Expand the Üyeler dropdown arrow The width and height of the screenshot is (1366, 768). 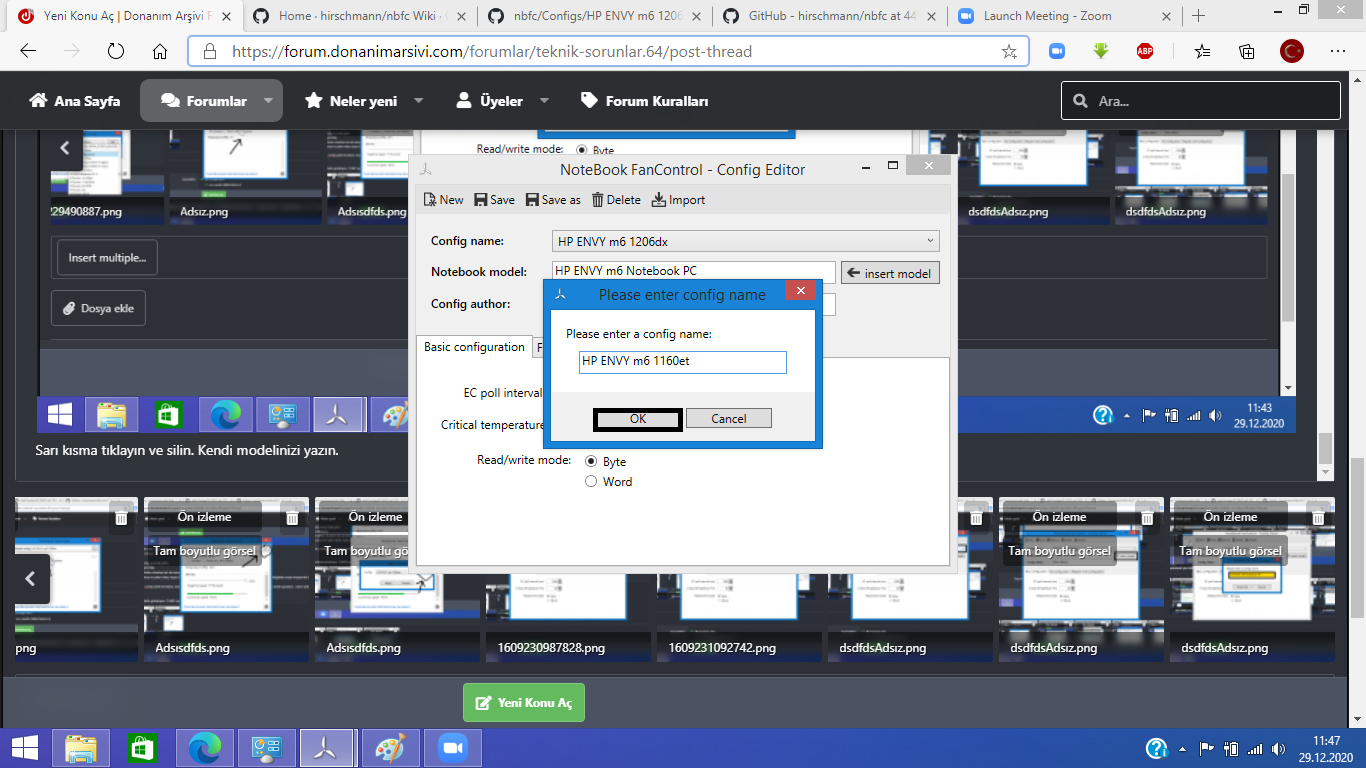[544, 101]
